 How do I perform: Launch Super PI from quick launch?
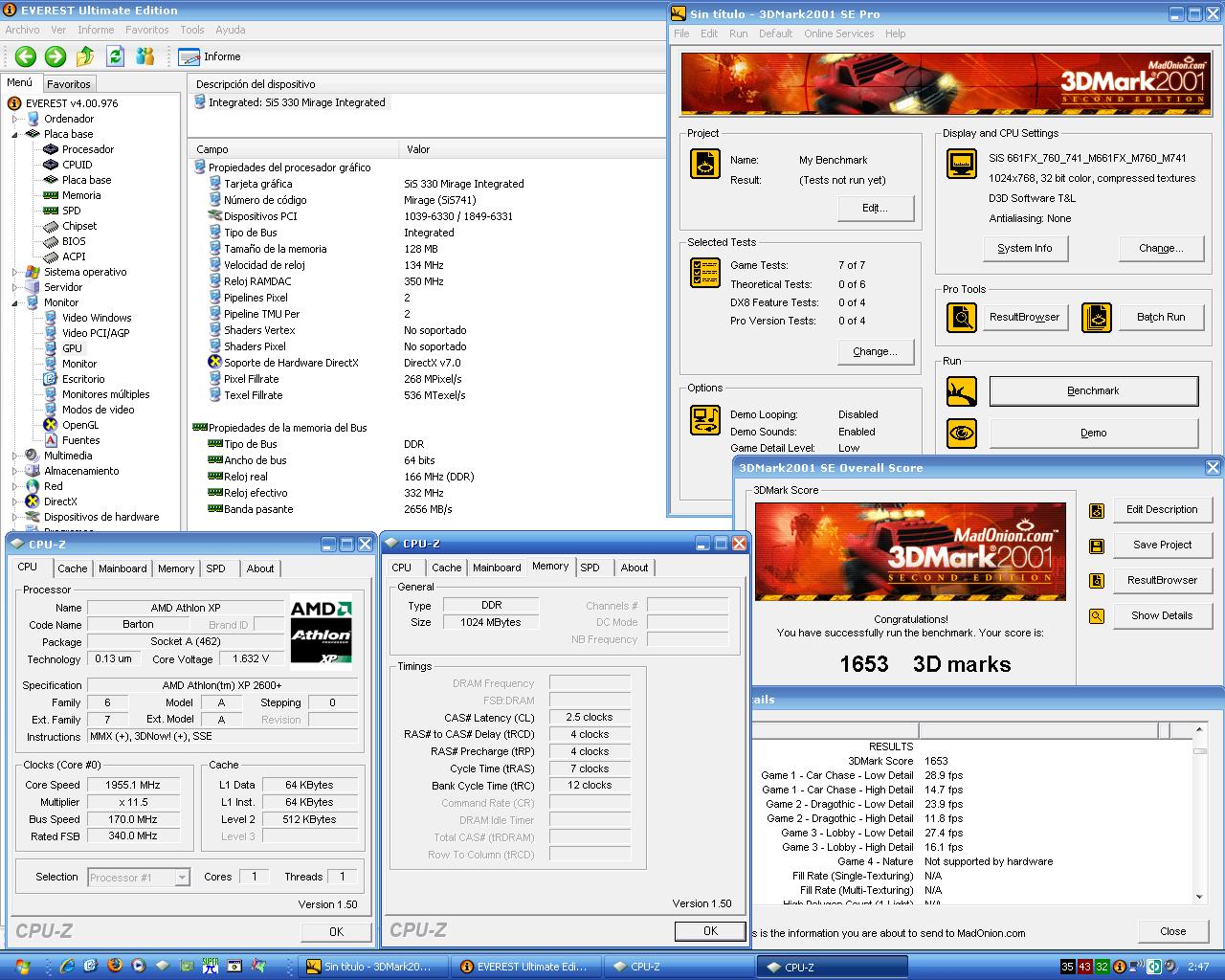click(210, 966)
